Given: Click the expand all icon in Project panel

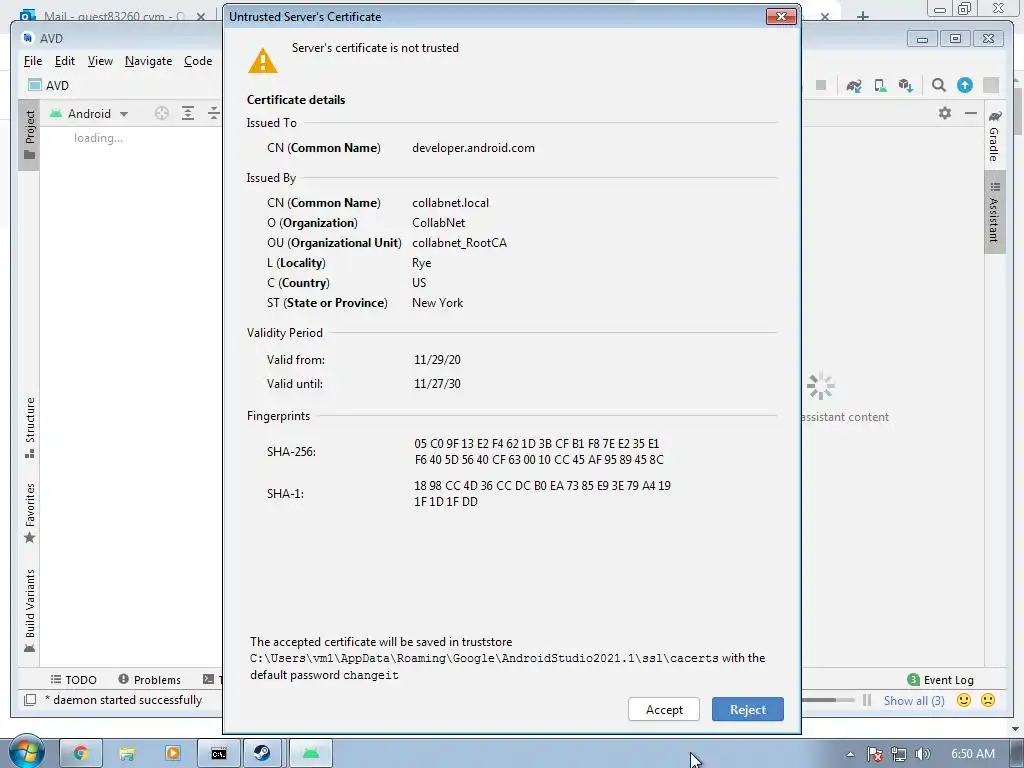Looking at the screenshot, I should pyautogui.click(x=188, y=114).
